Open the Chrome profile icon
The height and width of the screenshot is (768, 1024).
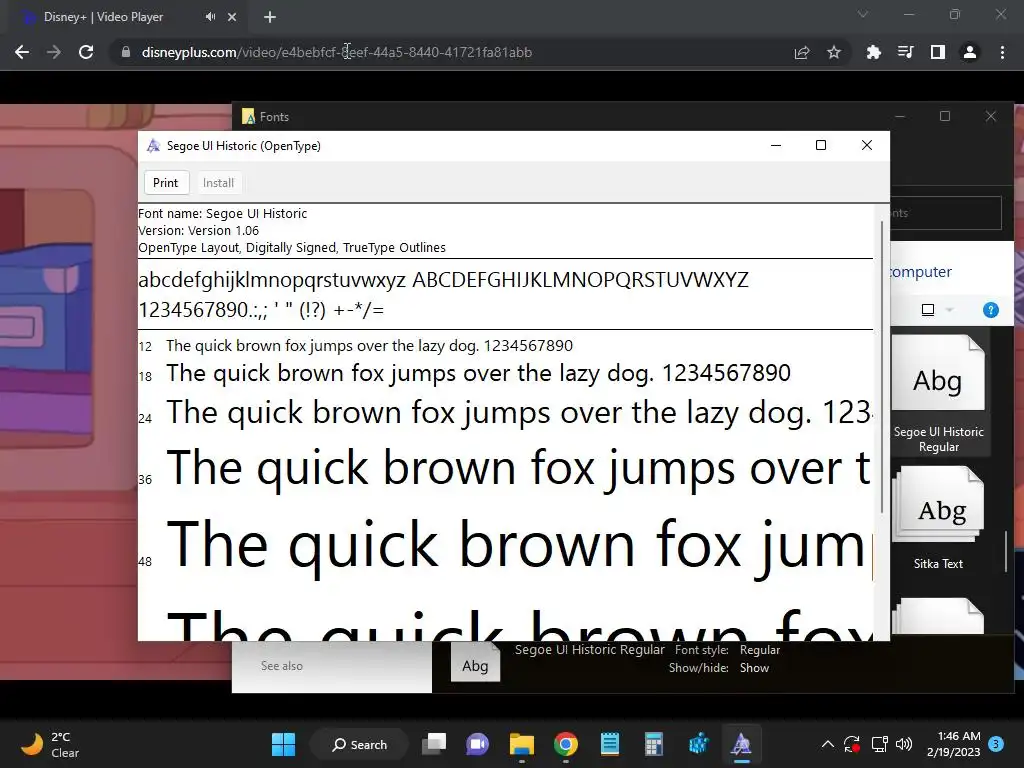[x=970, y=52]
